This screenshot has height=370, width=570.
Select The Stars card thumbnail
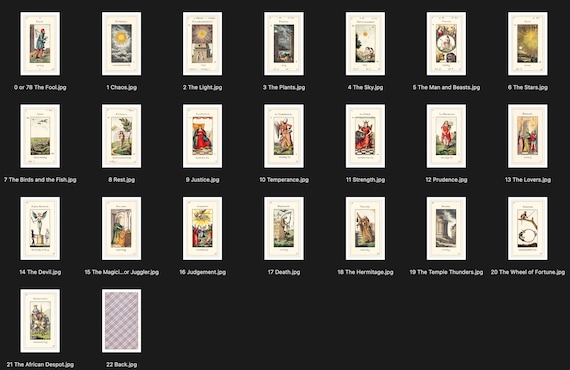[x=528, y=44]
